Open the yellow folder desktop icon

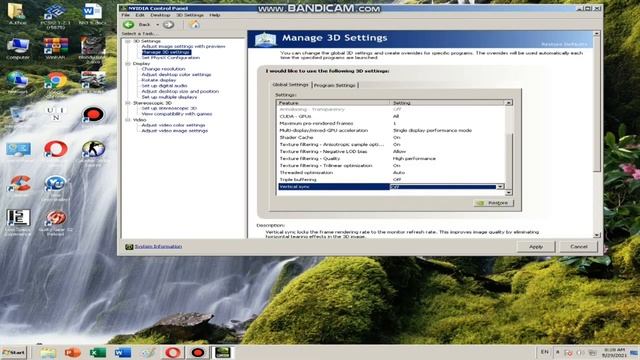tap(17, 13)
